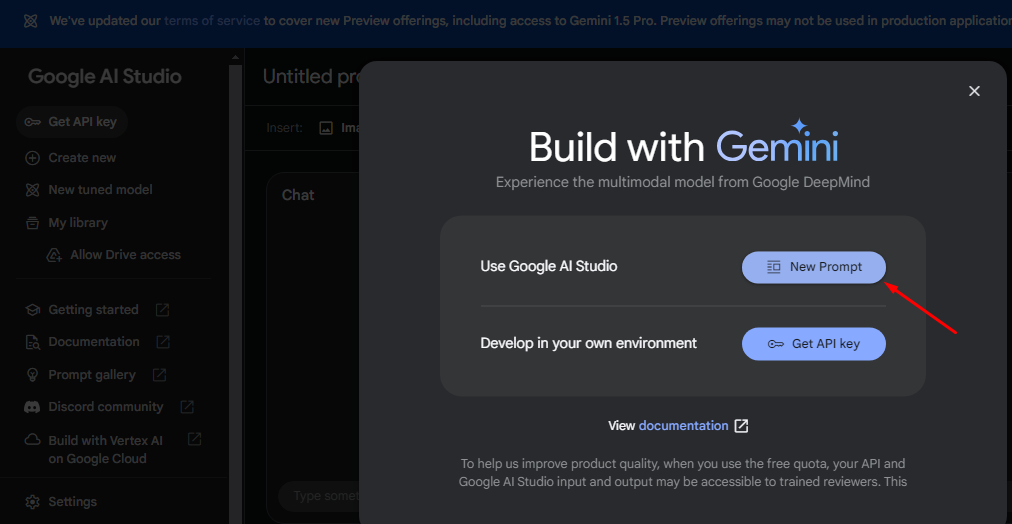
Task: Click the Drive access icon
Action: pos(54,255)
